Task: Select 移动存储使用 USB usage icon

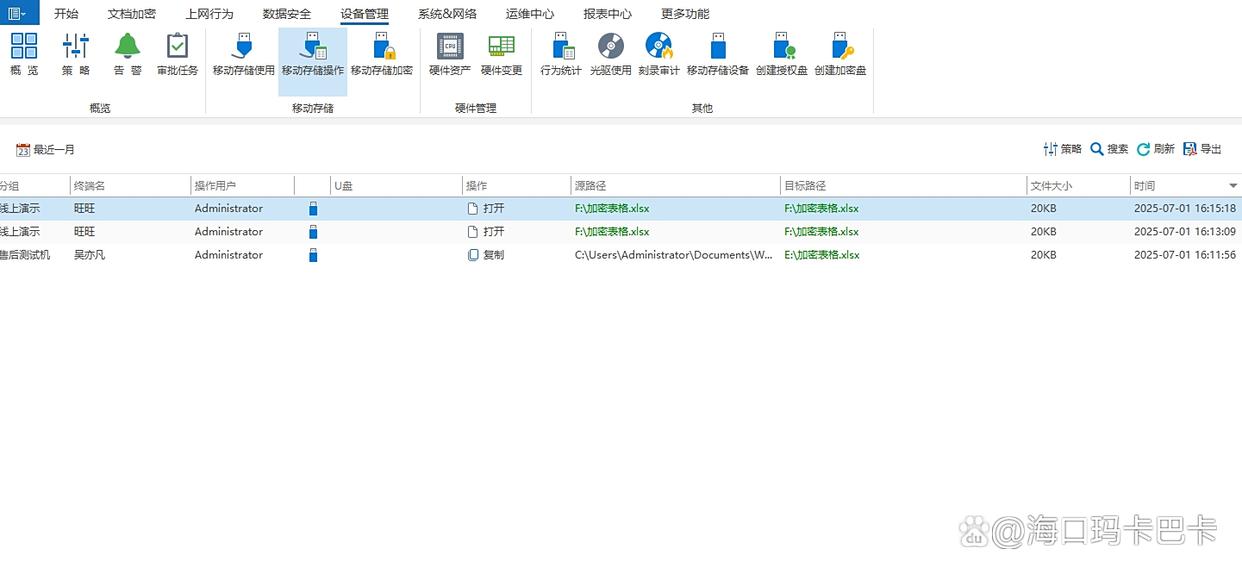Action: [x=243, y=54]
